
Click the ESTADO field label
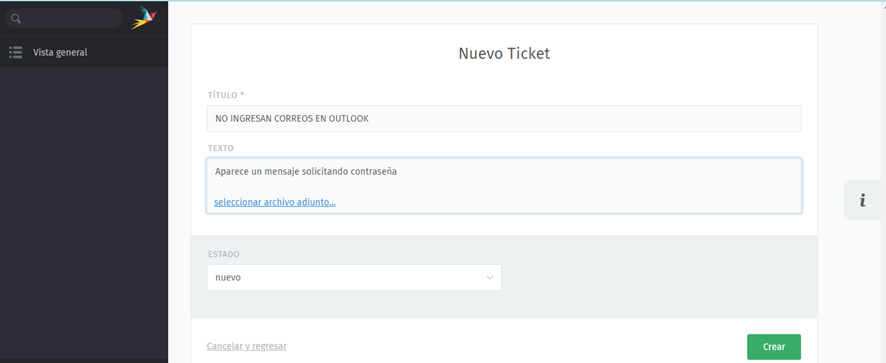223,254
